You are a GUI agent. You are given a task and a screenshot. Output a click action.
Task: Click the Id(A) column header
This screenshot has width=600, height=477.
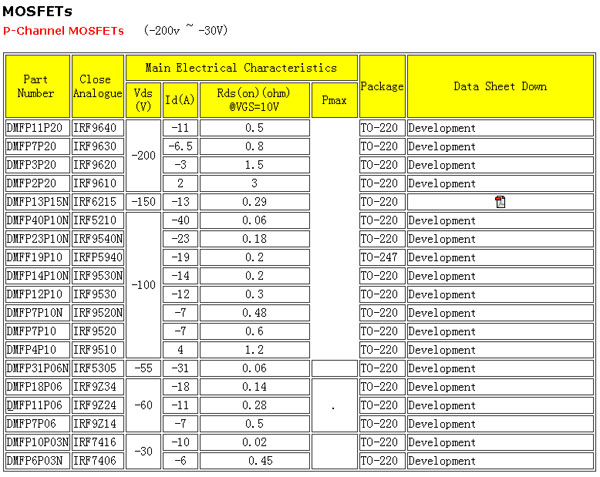click(x=180, y=100)
